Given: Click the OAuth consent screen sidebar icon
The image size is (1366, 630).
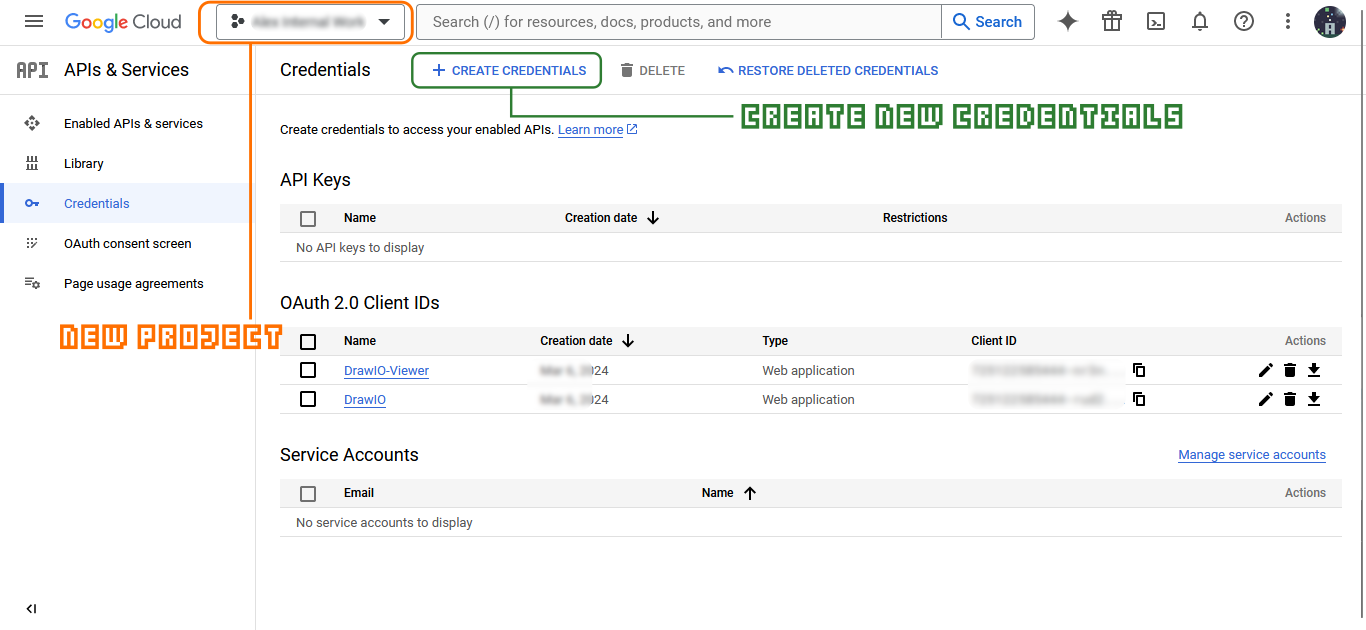Looking at the screenshot, I should [32, 243].
